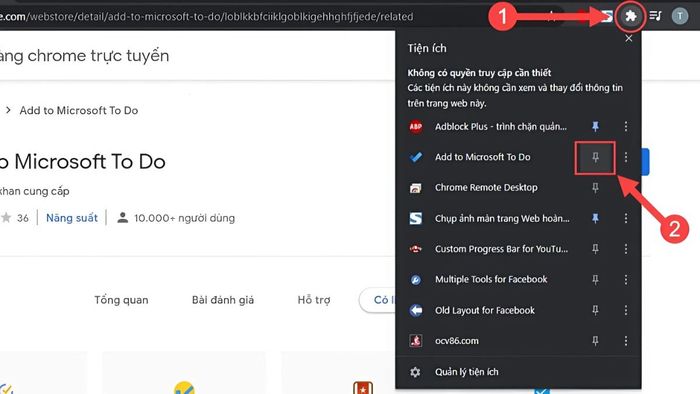Open the Extensions puzzle icon in toolbar
This screenshot has height=394, width=700.
coord(630,17)
